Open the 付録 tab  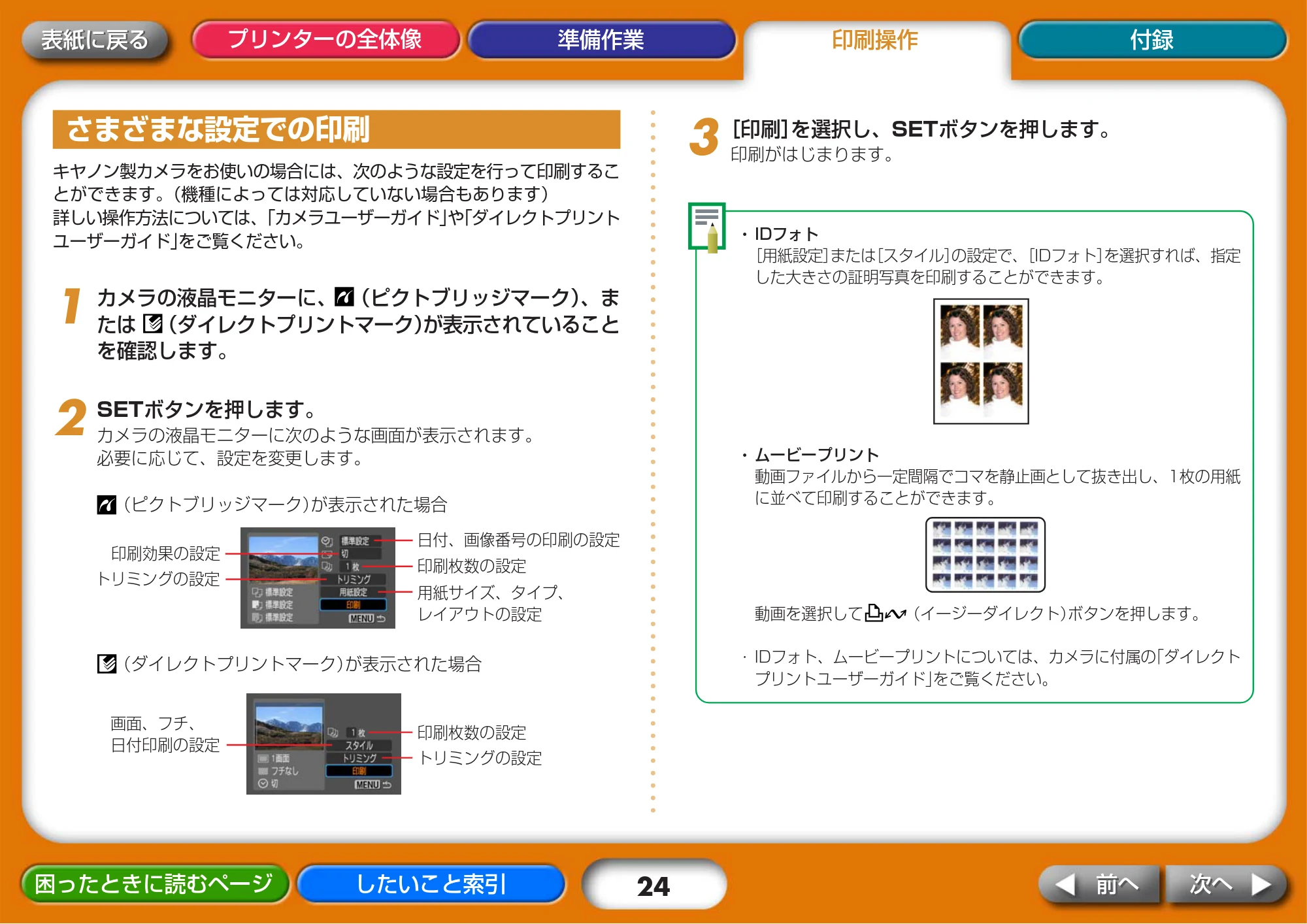click(1151, 40)
